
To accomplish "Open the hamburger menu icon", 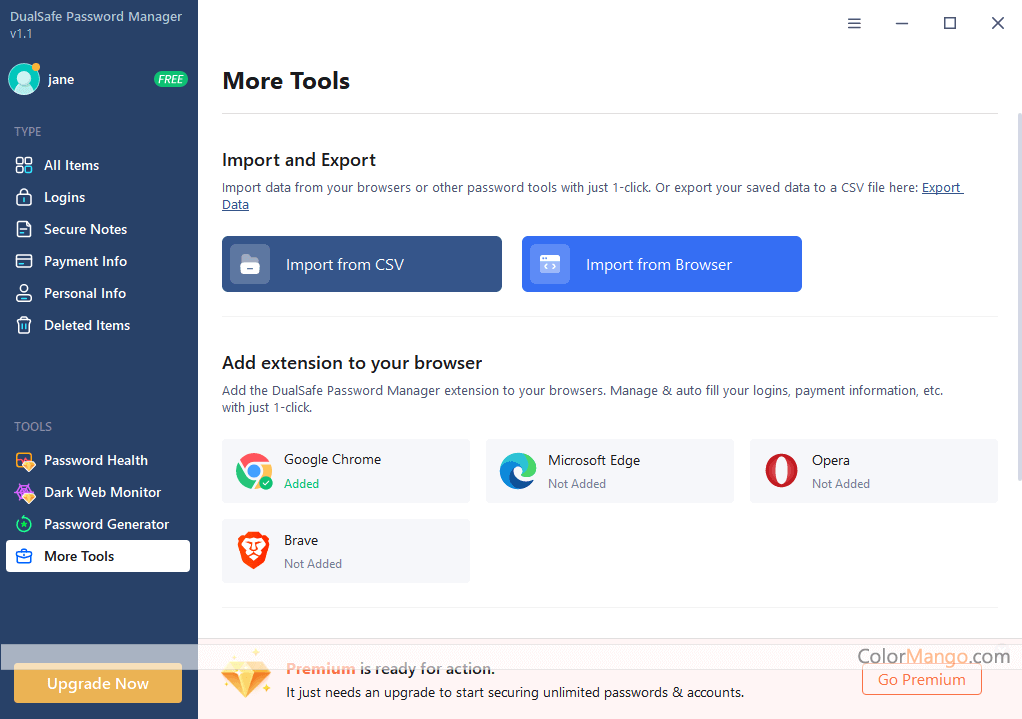I will coord(854,23).
